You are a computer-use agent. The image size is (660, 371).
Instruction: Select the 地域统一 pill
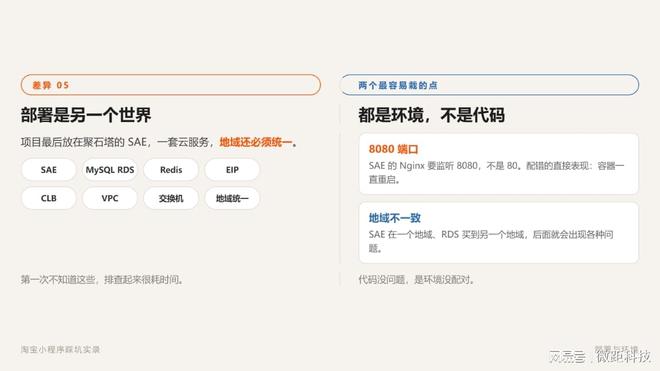click(x=232, y=198)
